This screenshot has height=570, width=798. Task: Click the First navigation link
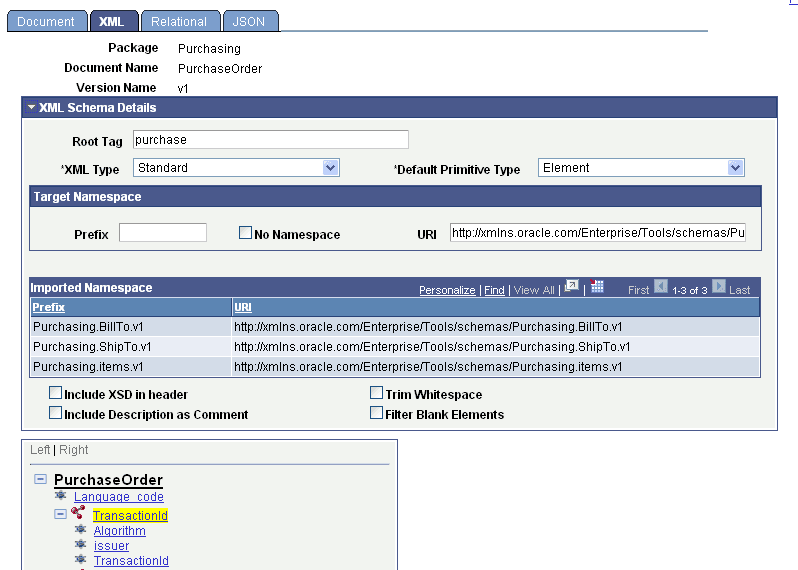(x=638, y=290)
